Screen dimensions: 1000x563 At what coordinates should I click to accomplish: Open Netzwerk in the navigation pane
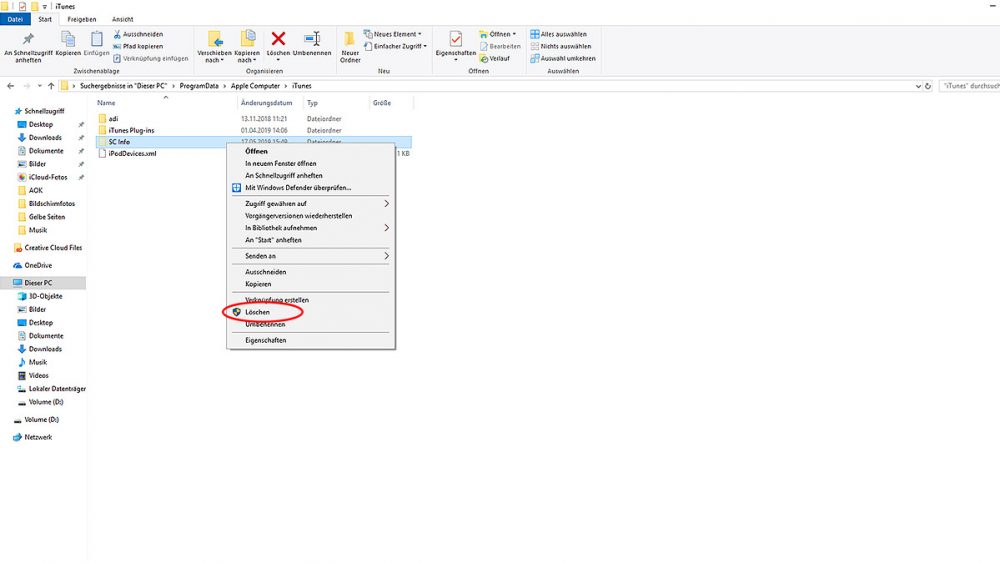click(x=38, y=437)
